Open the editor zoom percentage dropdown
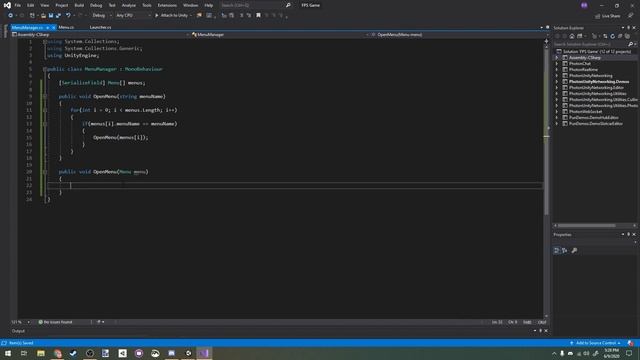Image resolution: width=640 pixels, height=360 pixels. click(20, 322)
